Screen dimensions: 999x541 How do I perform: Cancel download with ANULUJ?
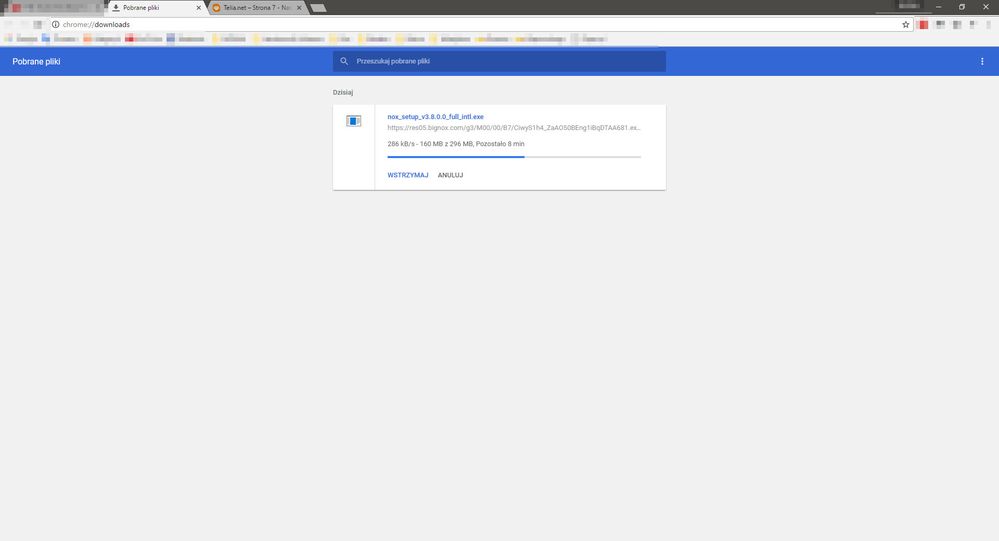(x=450, y=175)
